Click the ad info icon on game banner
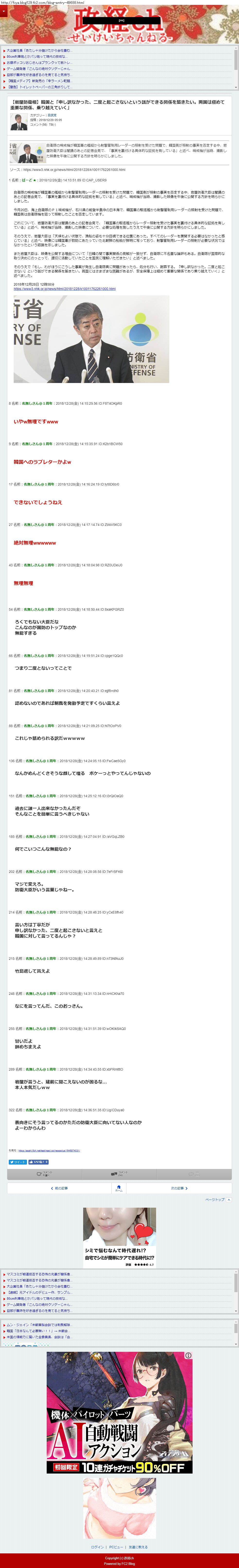The height and width of the screenshot is (1568, 239). (188, 1355)
